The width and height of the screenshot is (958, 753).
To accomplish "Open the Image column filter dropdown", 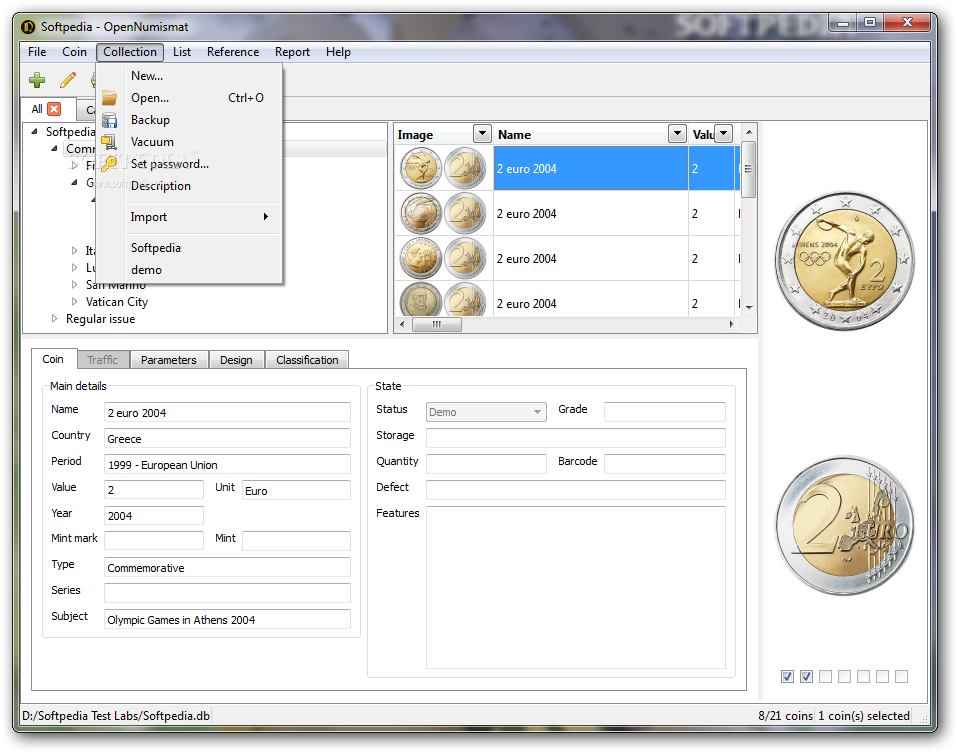I will click(x=482, y=133).
